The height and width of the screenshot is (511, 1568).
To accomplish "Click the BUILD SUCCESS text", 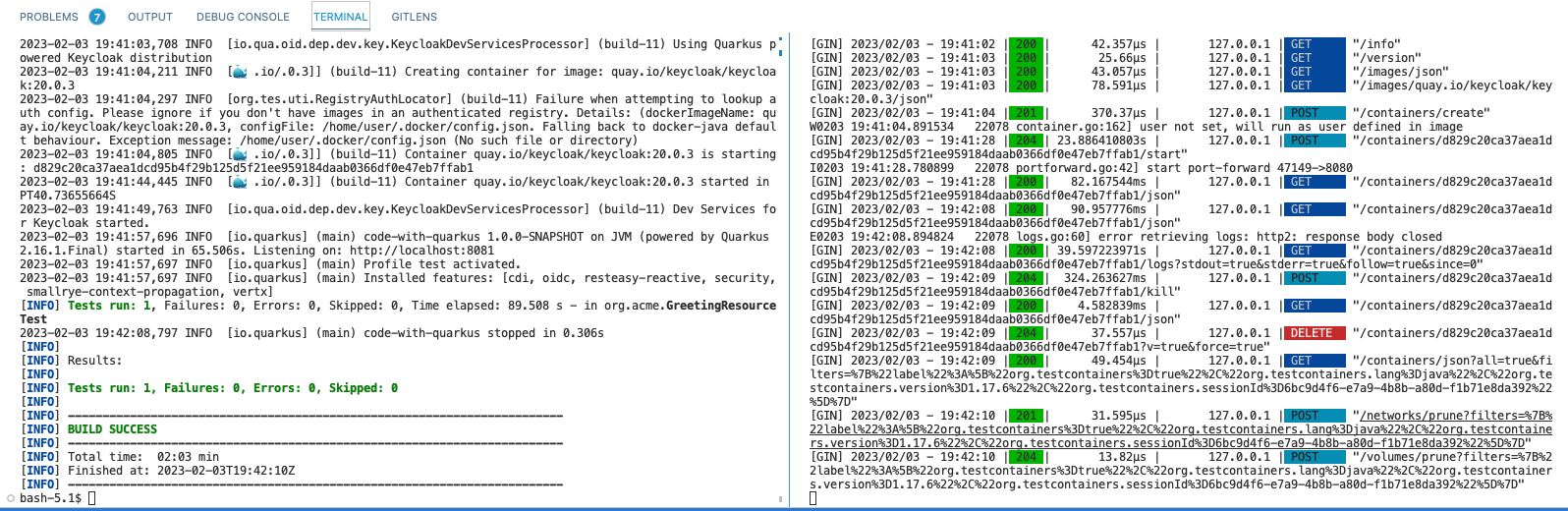I will pyautogui.click(x=112, y=429).
